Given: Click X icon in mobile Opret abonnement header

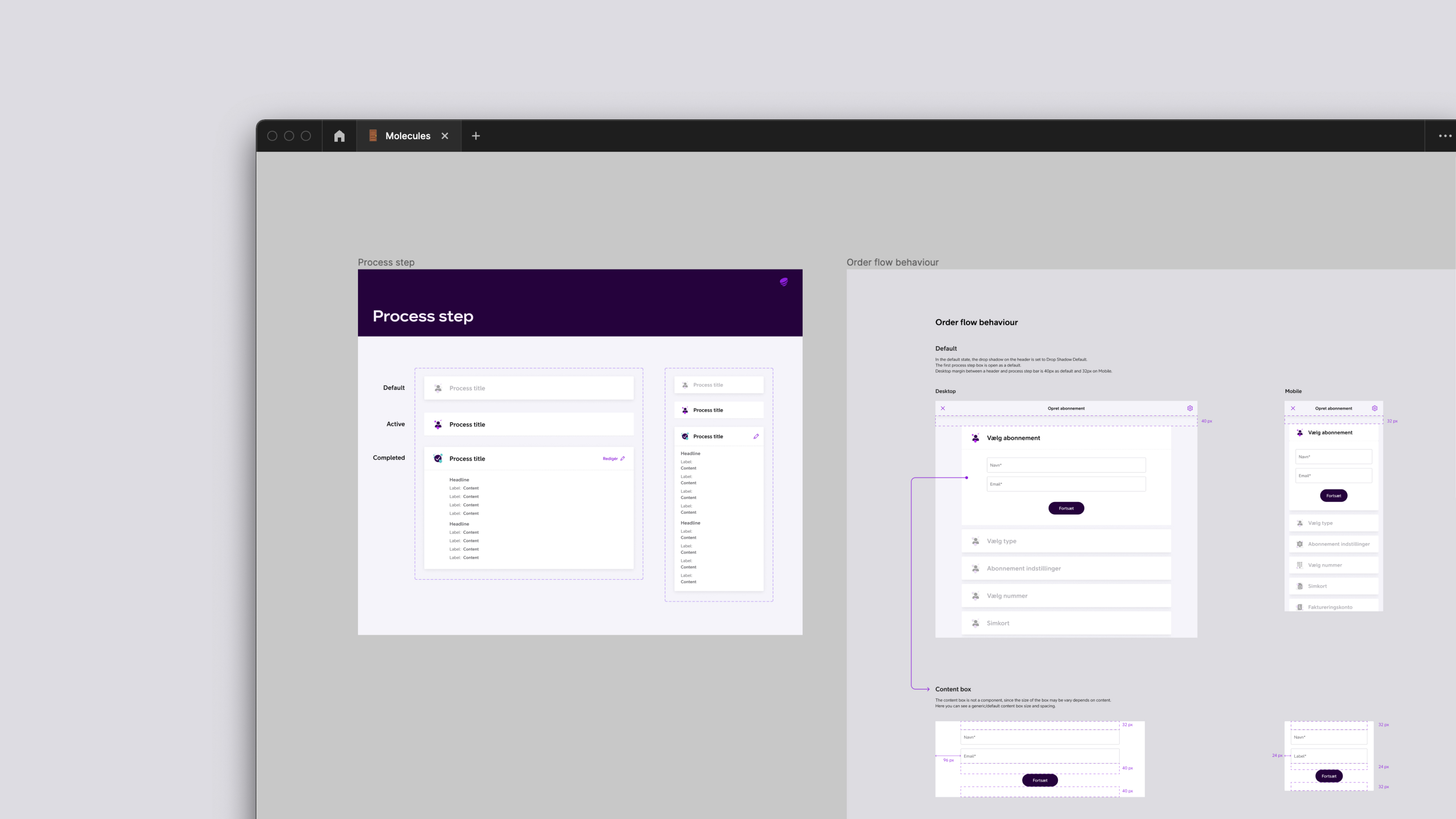Looking at the screenshot, I should [1293, 408].
